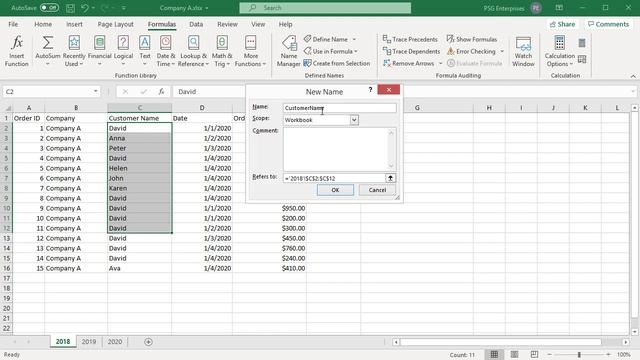This screenshot has width=640, height=360.
Task: Click Calculate Sheet icon
Action: click(x=582, y=60)
